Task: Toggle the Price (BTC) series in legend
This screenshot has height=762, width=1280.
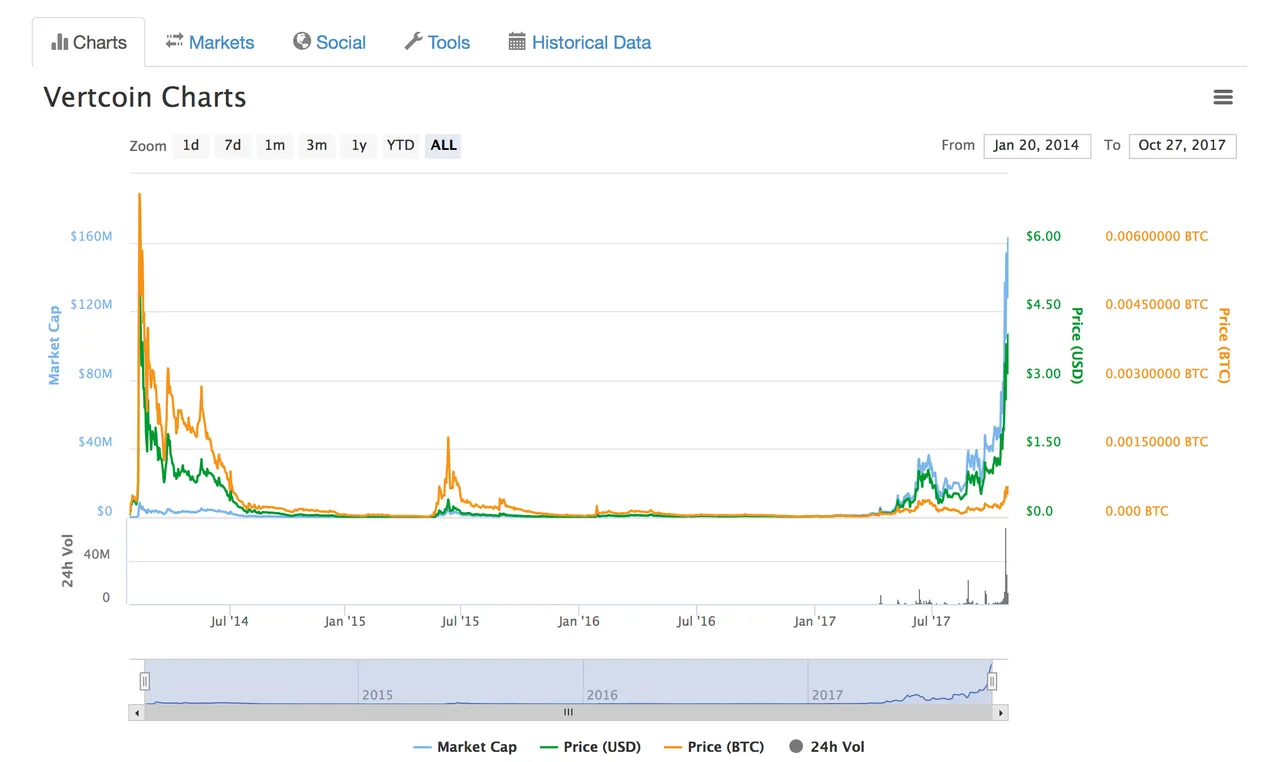Action: (715, 747)
